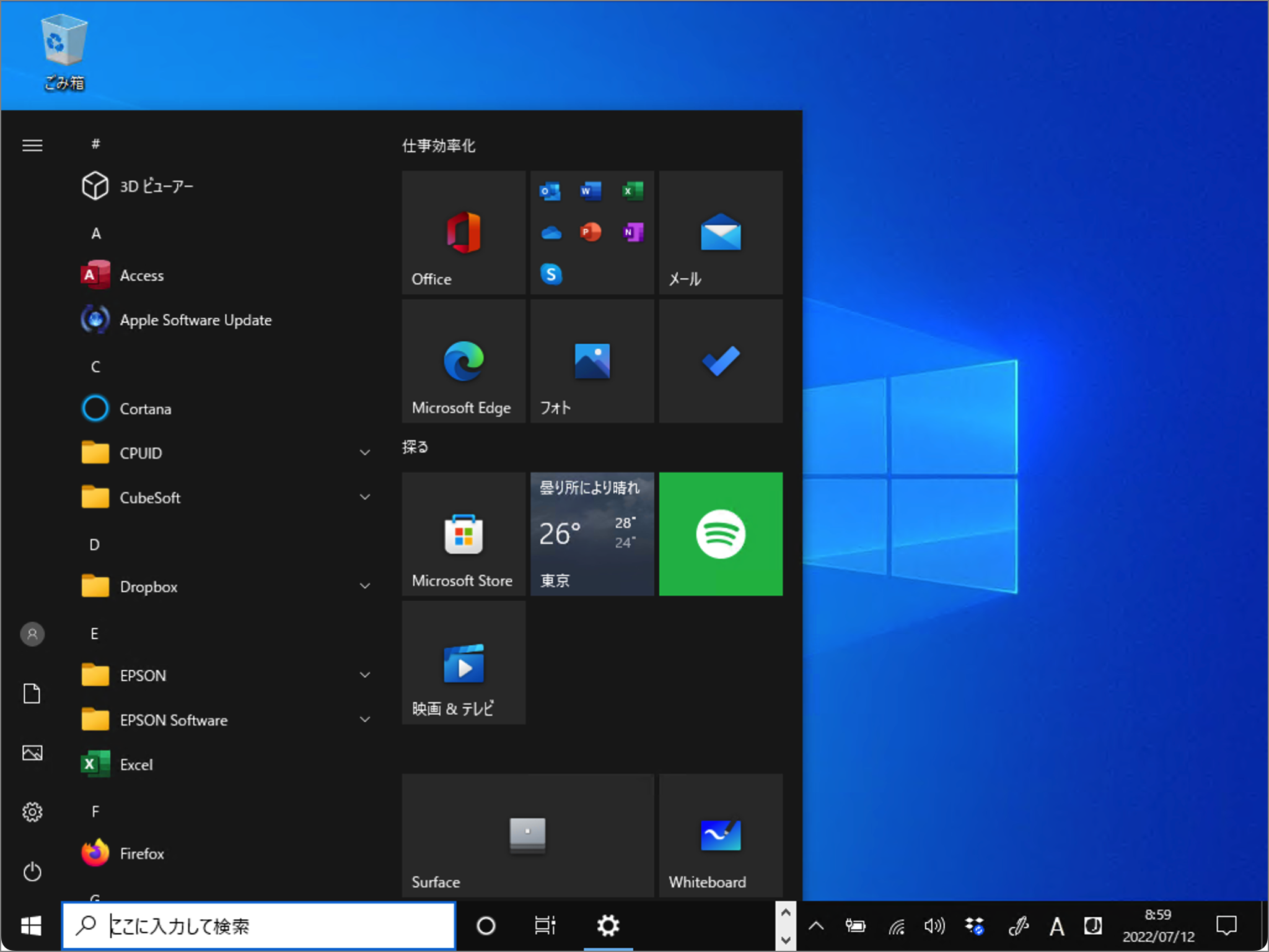The image size is (1269, 952).
Task: Open the メール tile
Action: click(x=720, y=233)
